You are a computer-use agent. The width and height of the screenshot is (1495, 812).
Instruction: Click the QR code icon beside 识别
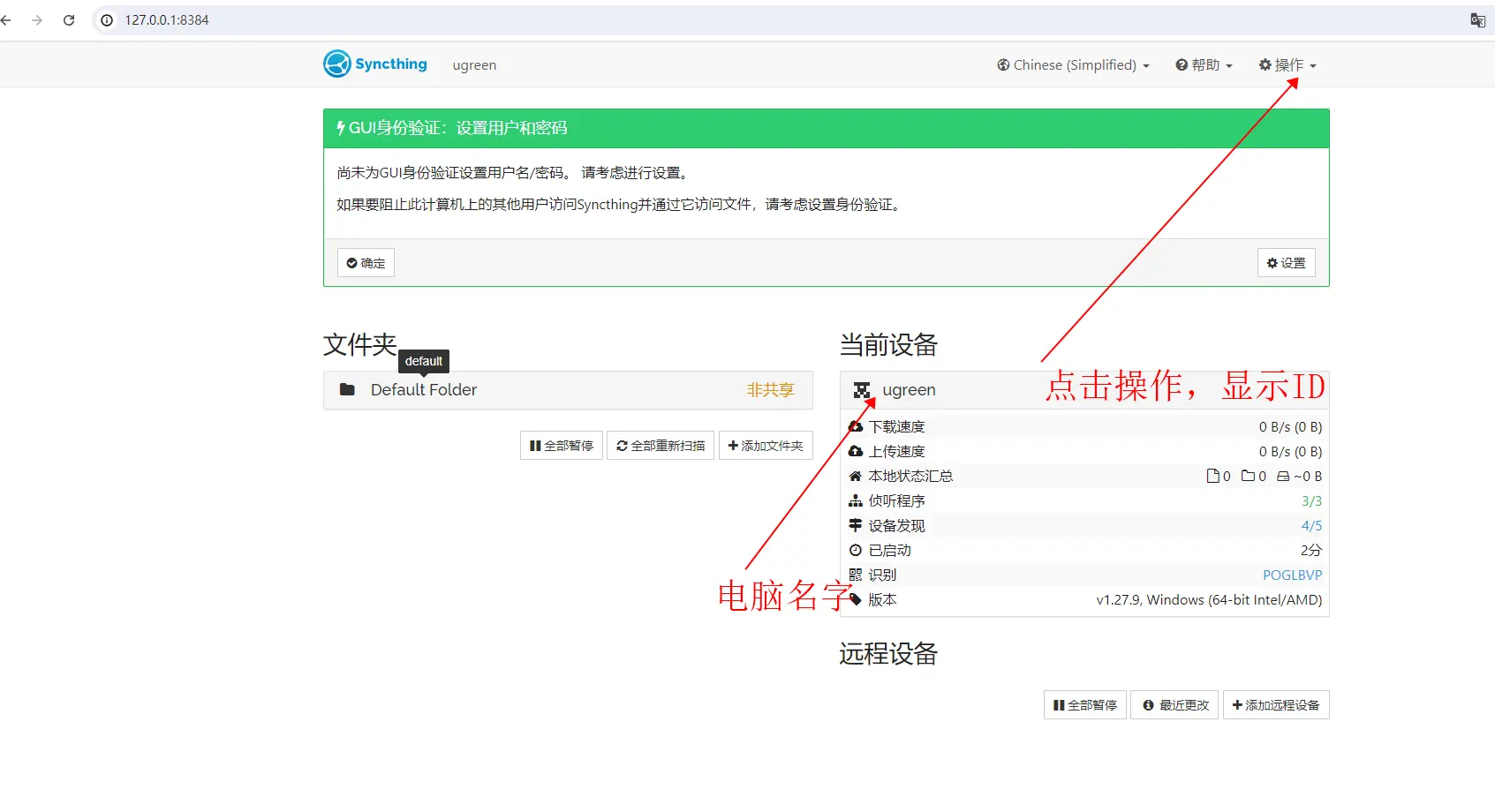(855, 575)
